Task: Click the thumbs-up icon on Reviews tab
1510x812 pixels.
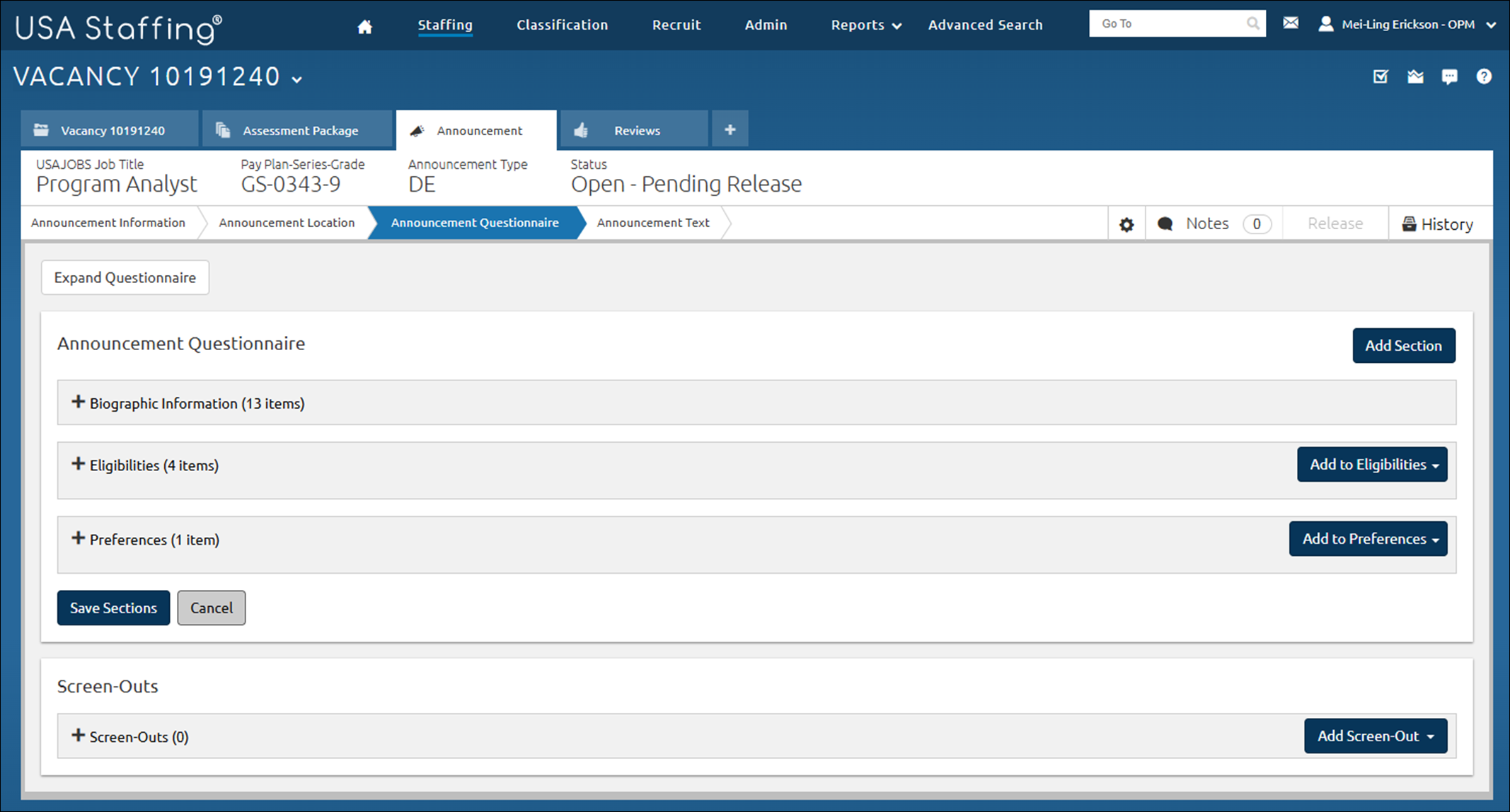Action: tap(581, 130)
